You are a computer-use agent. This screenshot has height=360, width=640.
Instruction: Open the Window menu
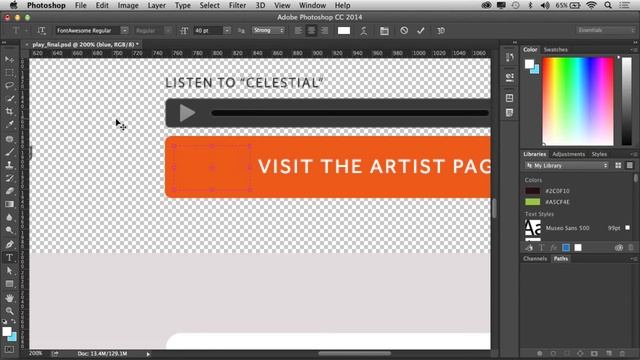click(312, 5)
